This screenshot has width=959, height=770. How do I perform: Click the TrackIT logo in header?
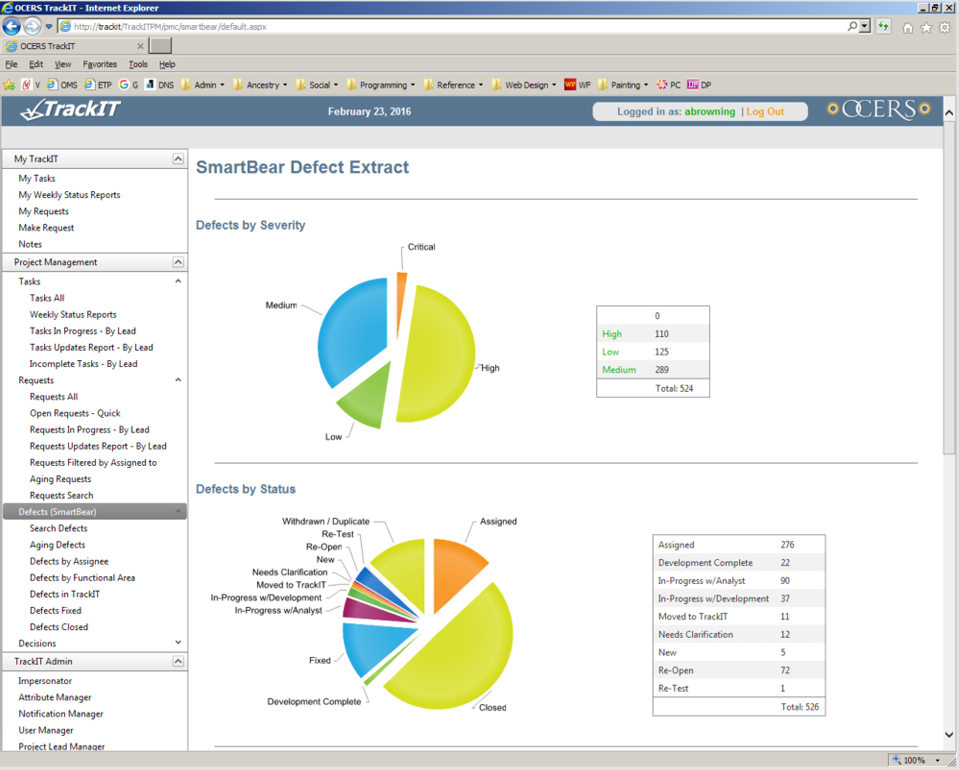70,110
